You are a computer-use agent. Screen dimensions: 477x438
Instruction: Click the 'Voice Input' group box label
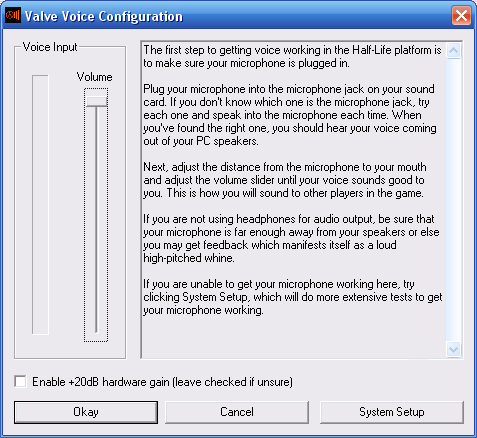(x=50, y=47)
